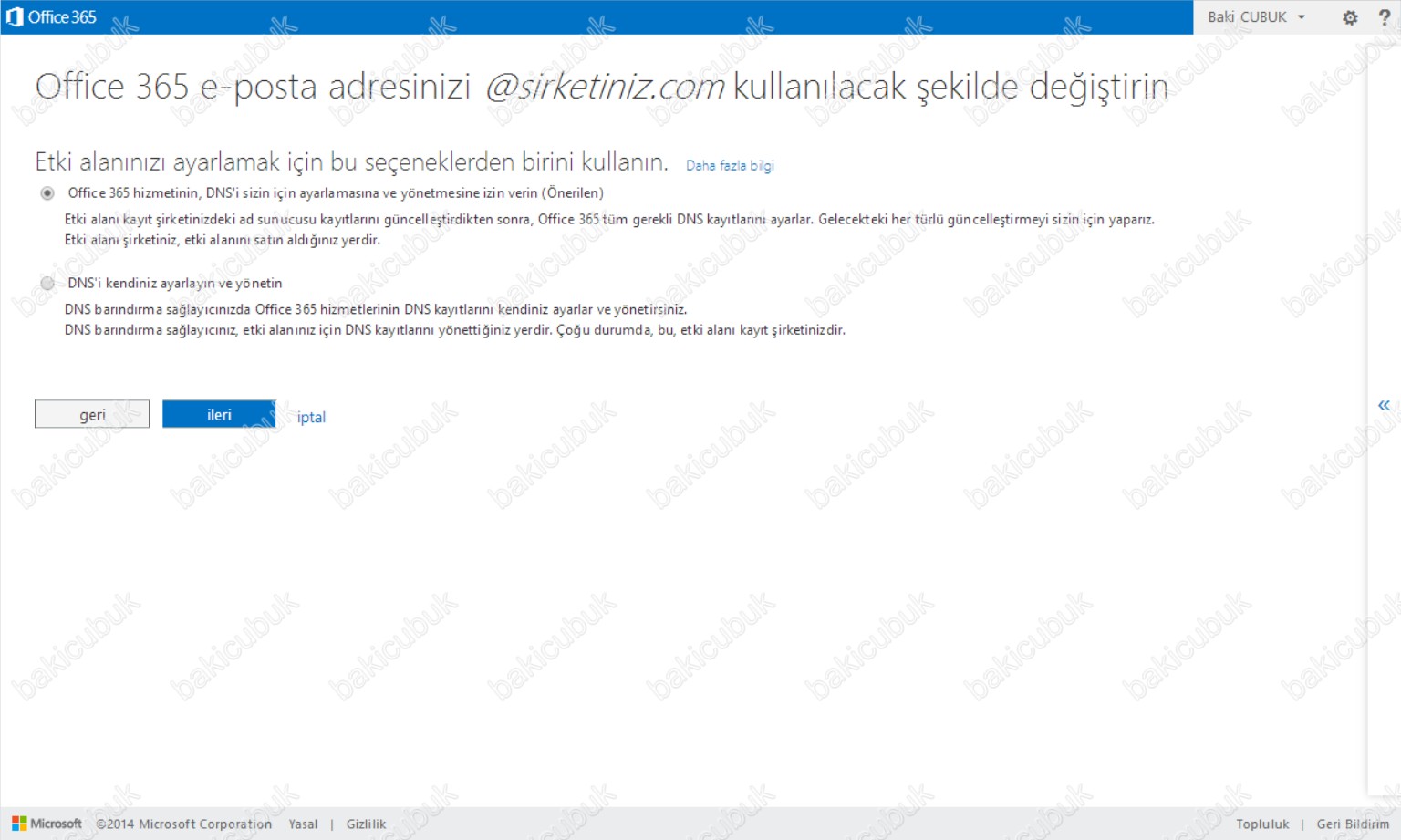Image resolution: width=1401 pixels, height=840 pixels.
Task: Open the Yasal footer link
Action: (x=303, y=824)
